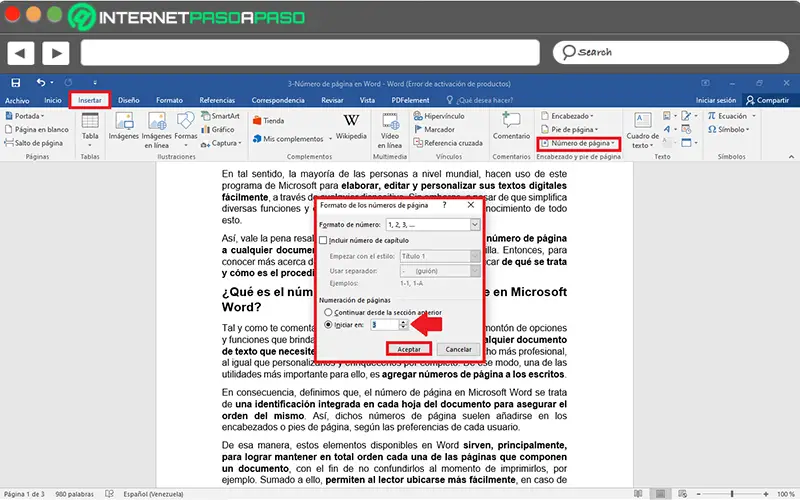Switch to the Revisar tab
This screenshot has width=800, height=500.
(332, 101)
